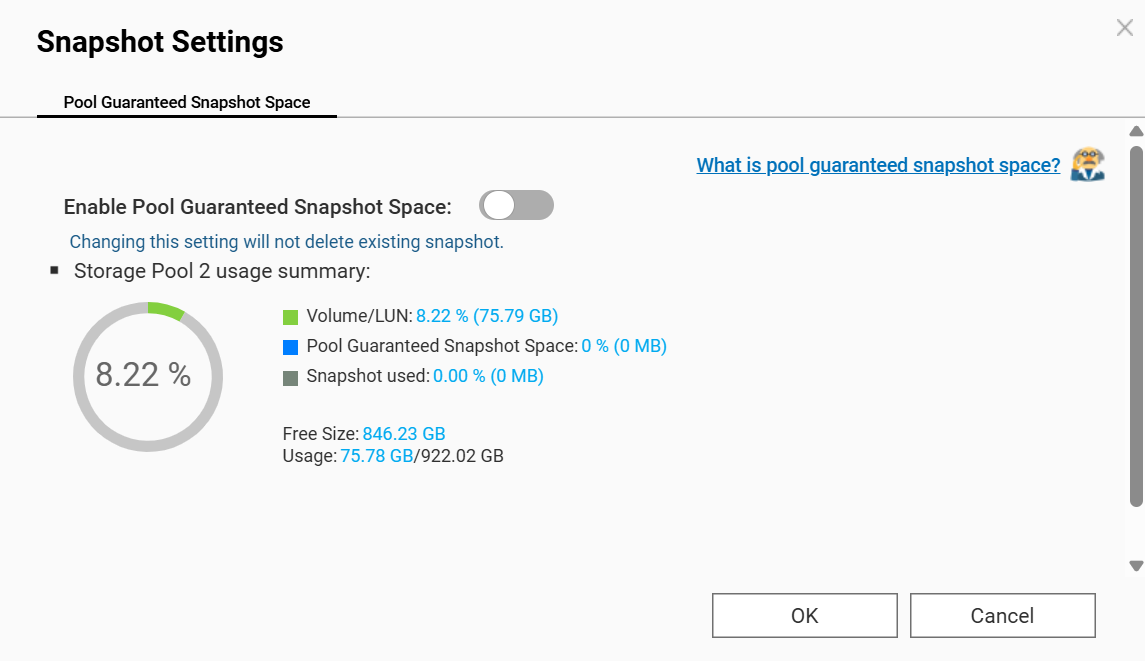Click the professor help mascot icon

1087,164
